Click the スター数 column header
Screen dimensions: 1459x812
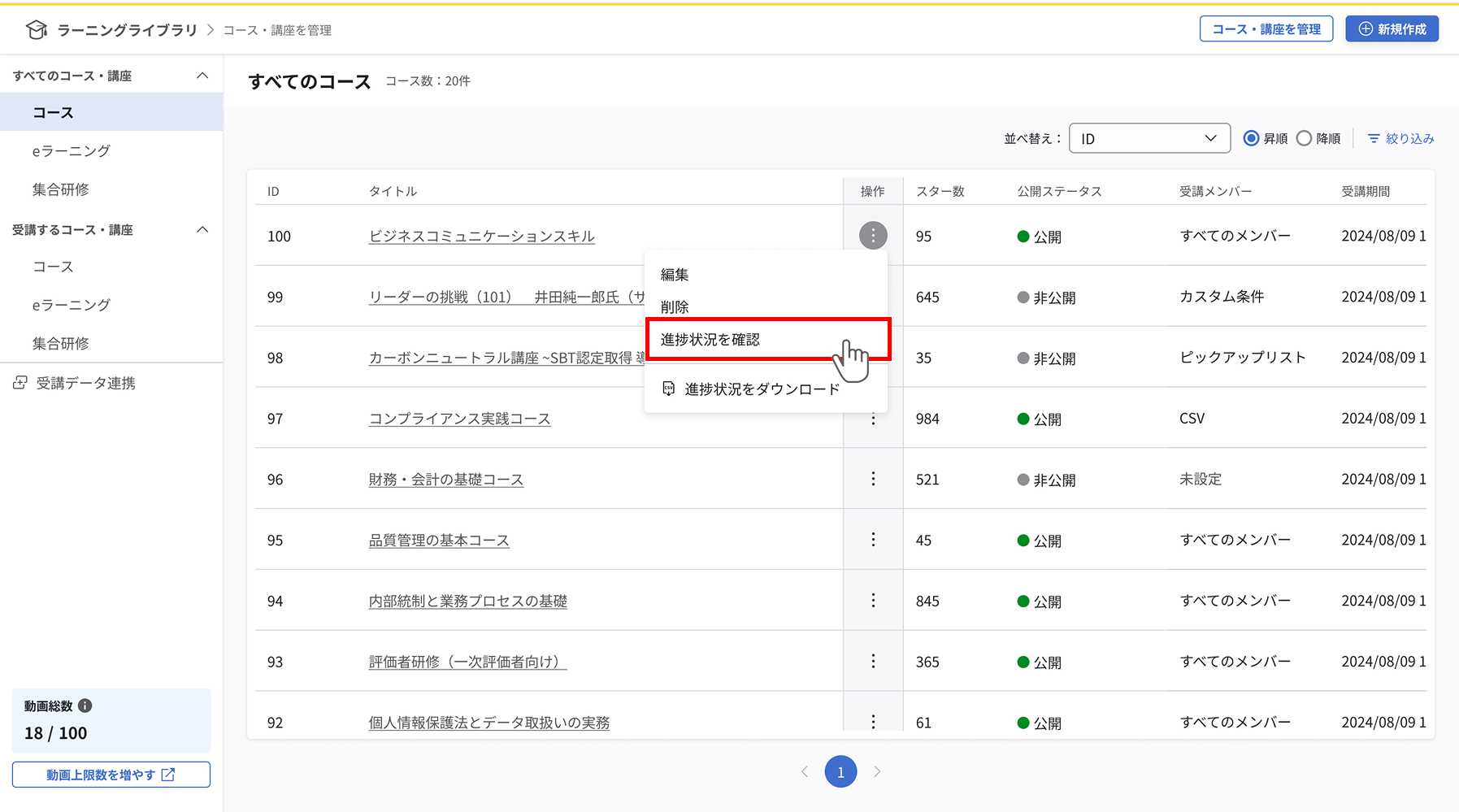pyautogui.click(x=940, y=191)
